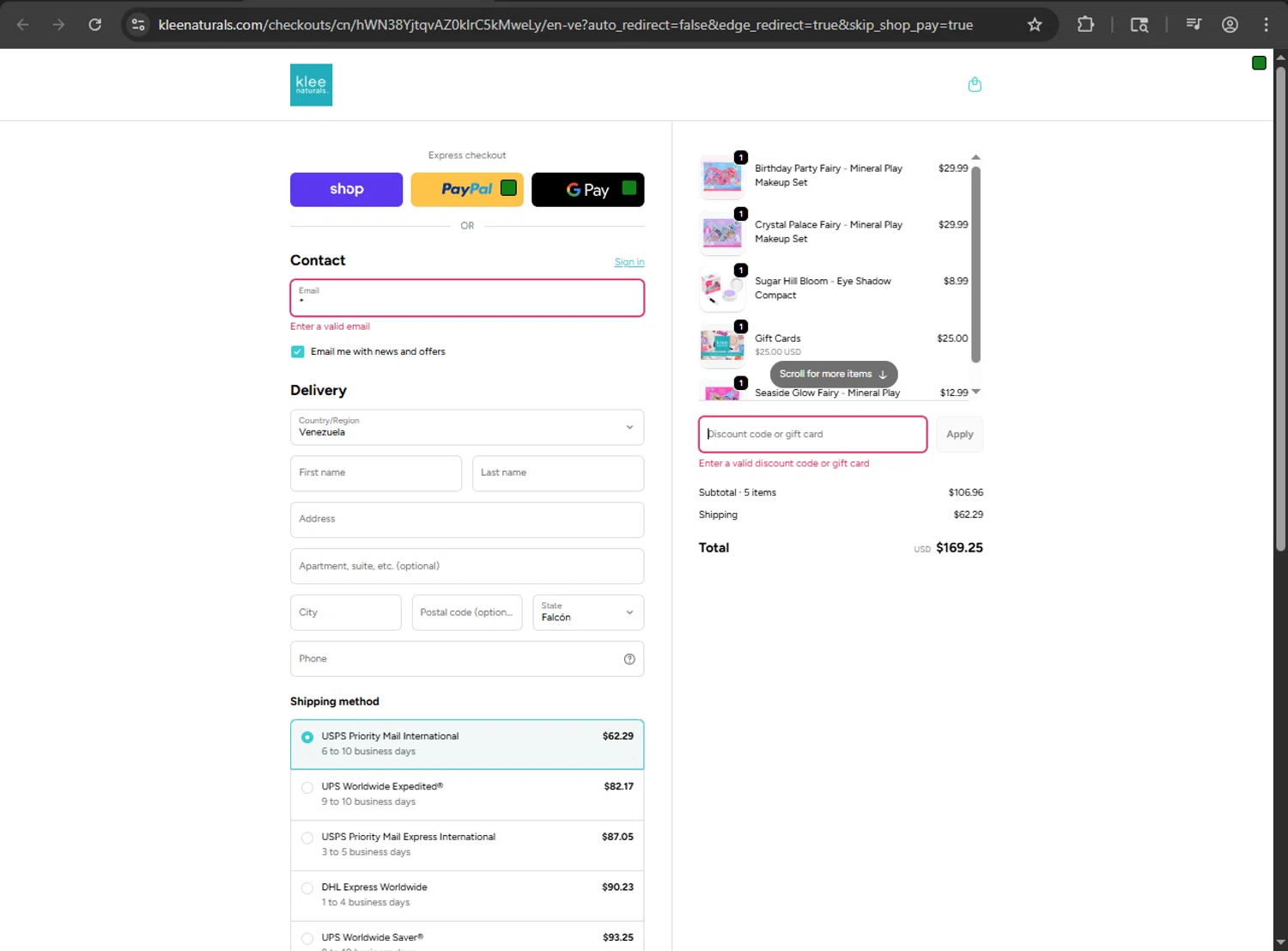The image size is (1288, 951).
Task: Open the browser profile icon
Action: click(1230, 25)
